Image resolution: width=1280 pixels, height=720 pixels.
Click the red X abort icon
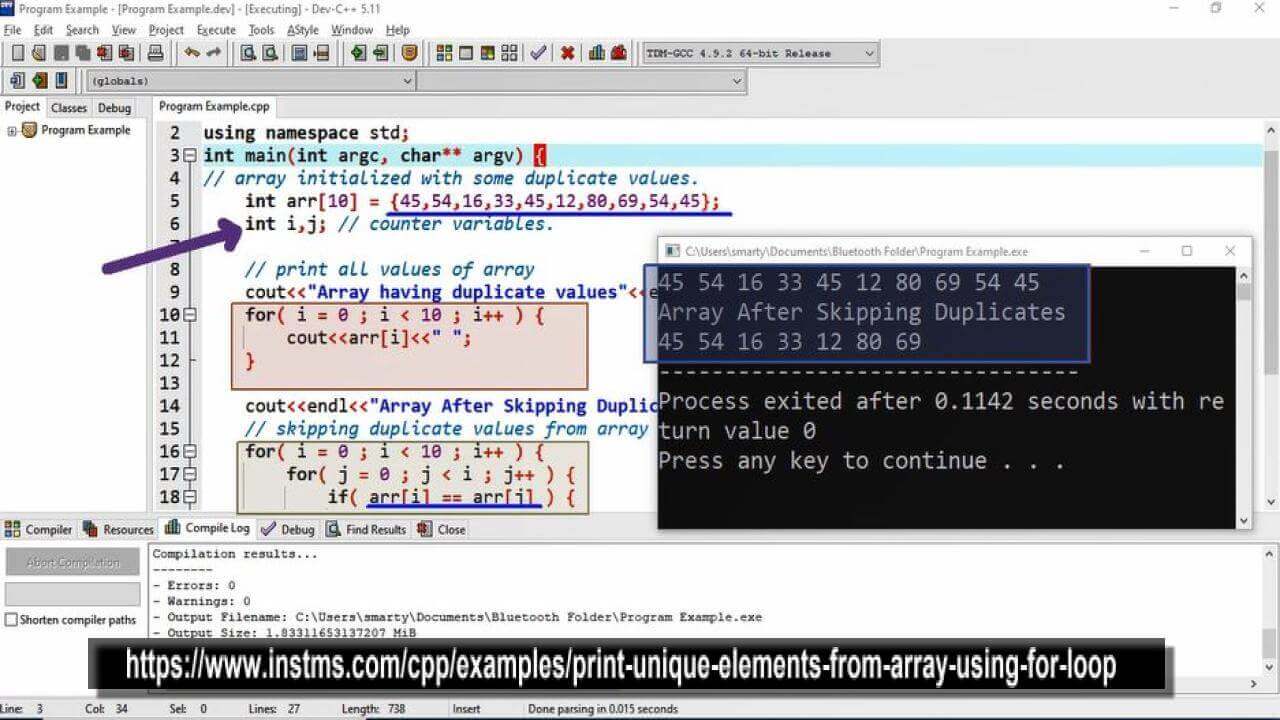[x=567, y=53]
